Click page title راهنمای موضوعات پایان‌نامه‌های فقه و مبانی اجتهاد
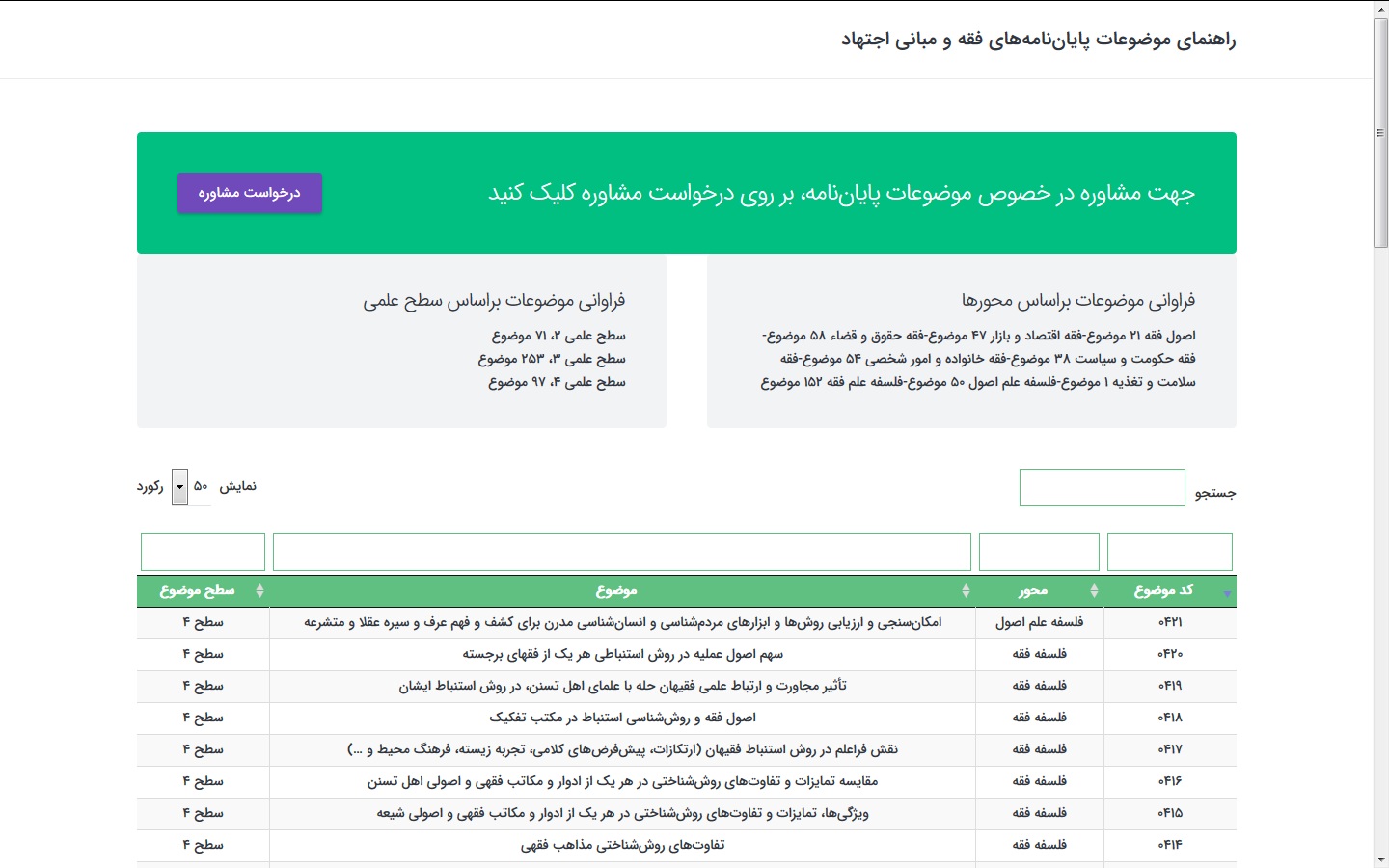 [1039, 40]
